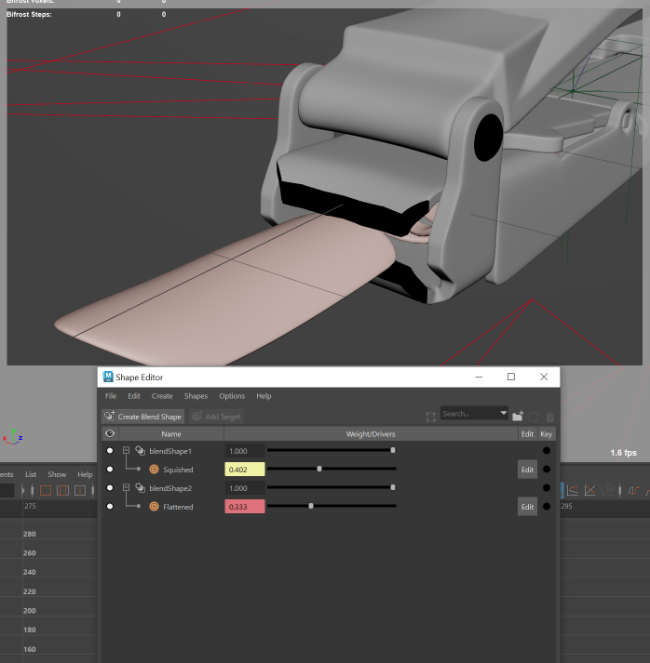
Task: Click the Squished weight slider handle
Action: coord(319,468)
